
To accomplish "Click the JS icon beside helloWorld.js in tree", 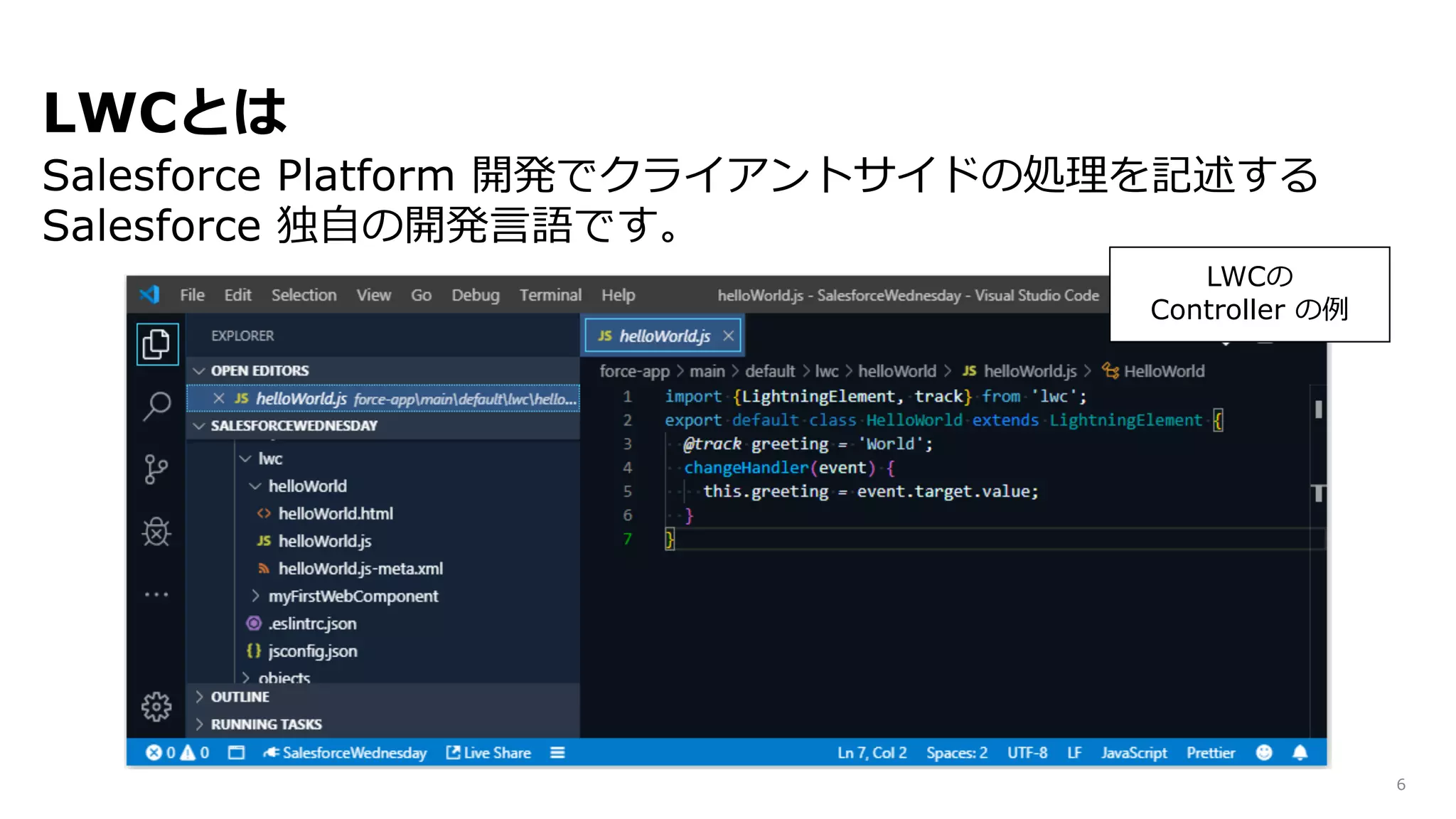I will [x=264, y=541].
